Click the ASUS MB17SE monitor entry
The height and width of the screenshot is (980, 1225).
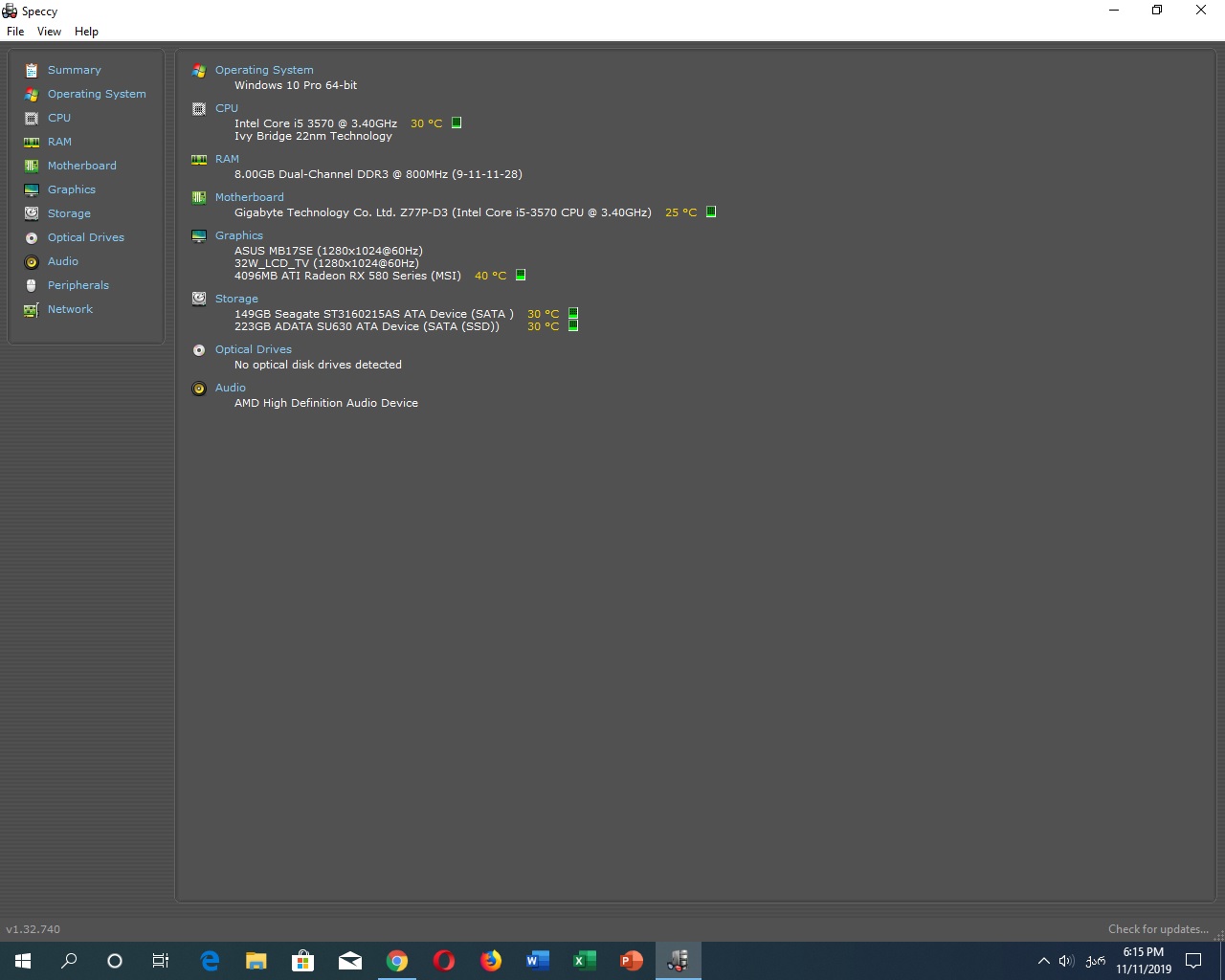click(328, 251)
